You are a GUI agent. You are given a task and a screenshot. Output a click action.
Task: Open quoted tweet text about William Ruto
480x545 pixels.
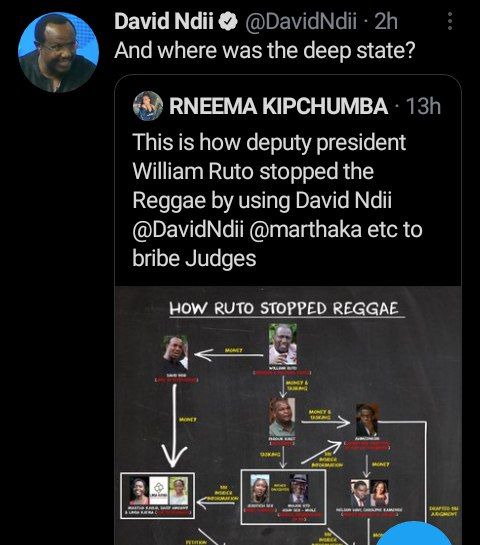click(277, 200)
